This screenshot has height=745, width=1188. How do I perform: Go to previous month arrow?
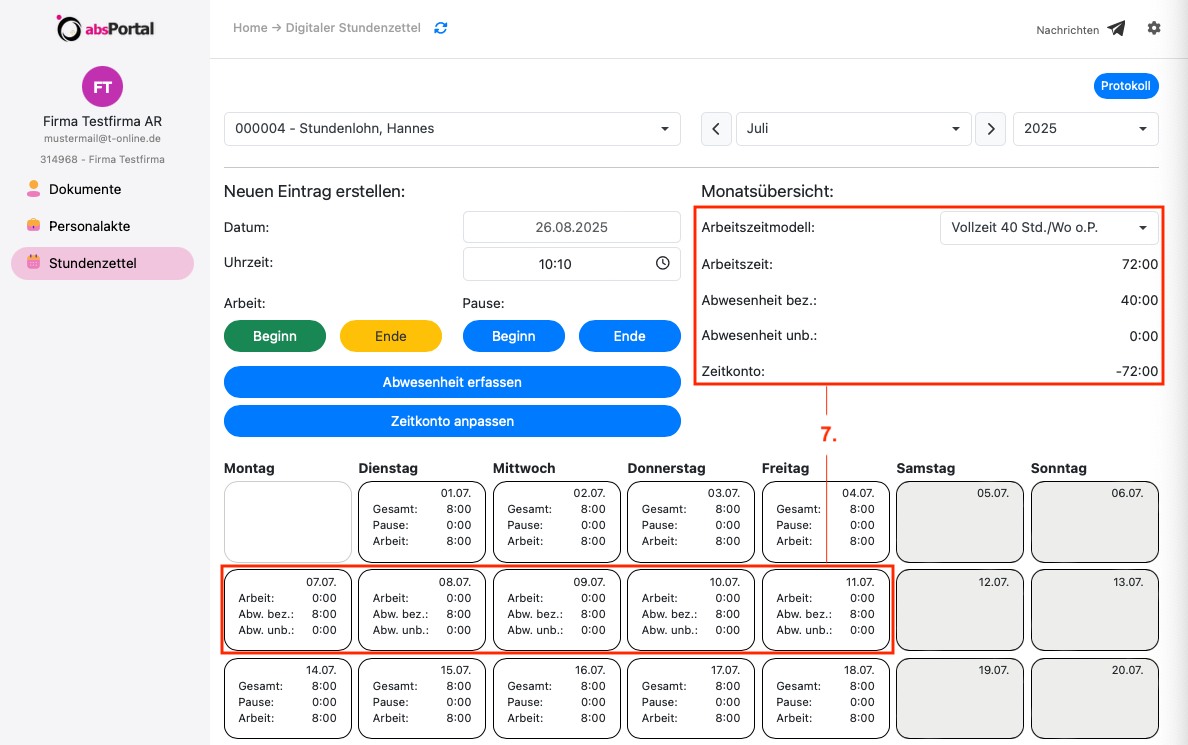click(x=715, y=129)
